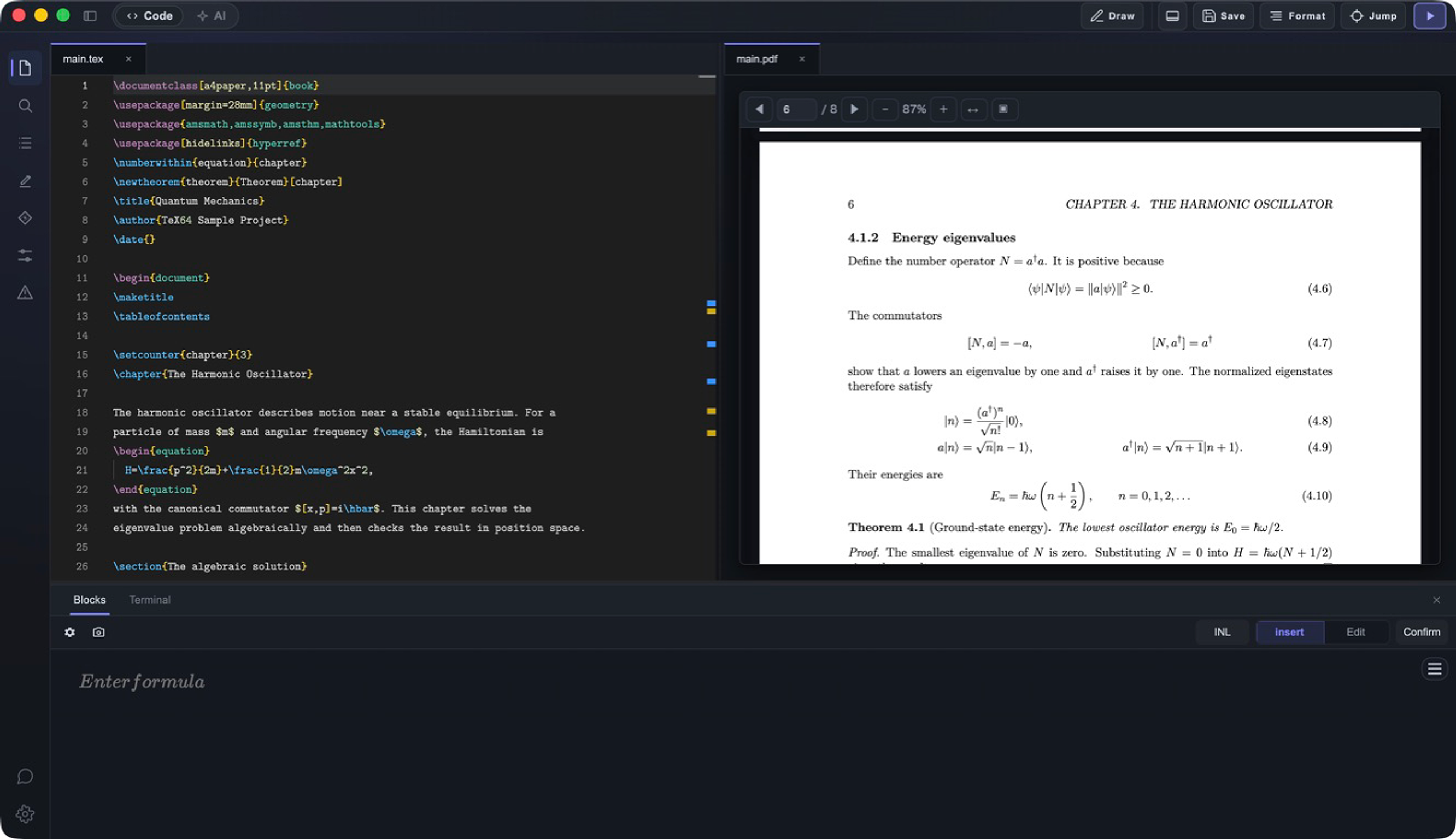
Task: Toggle the sidebar layout icon in title bar
Action: pos(90,16)
